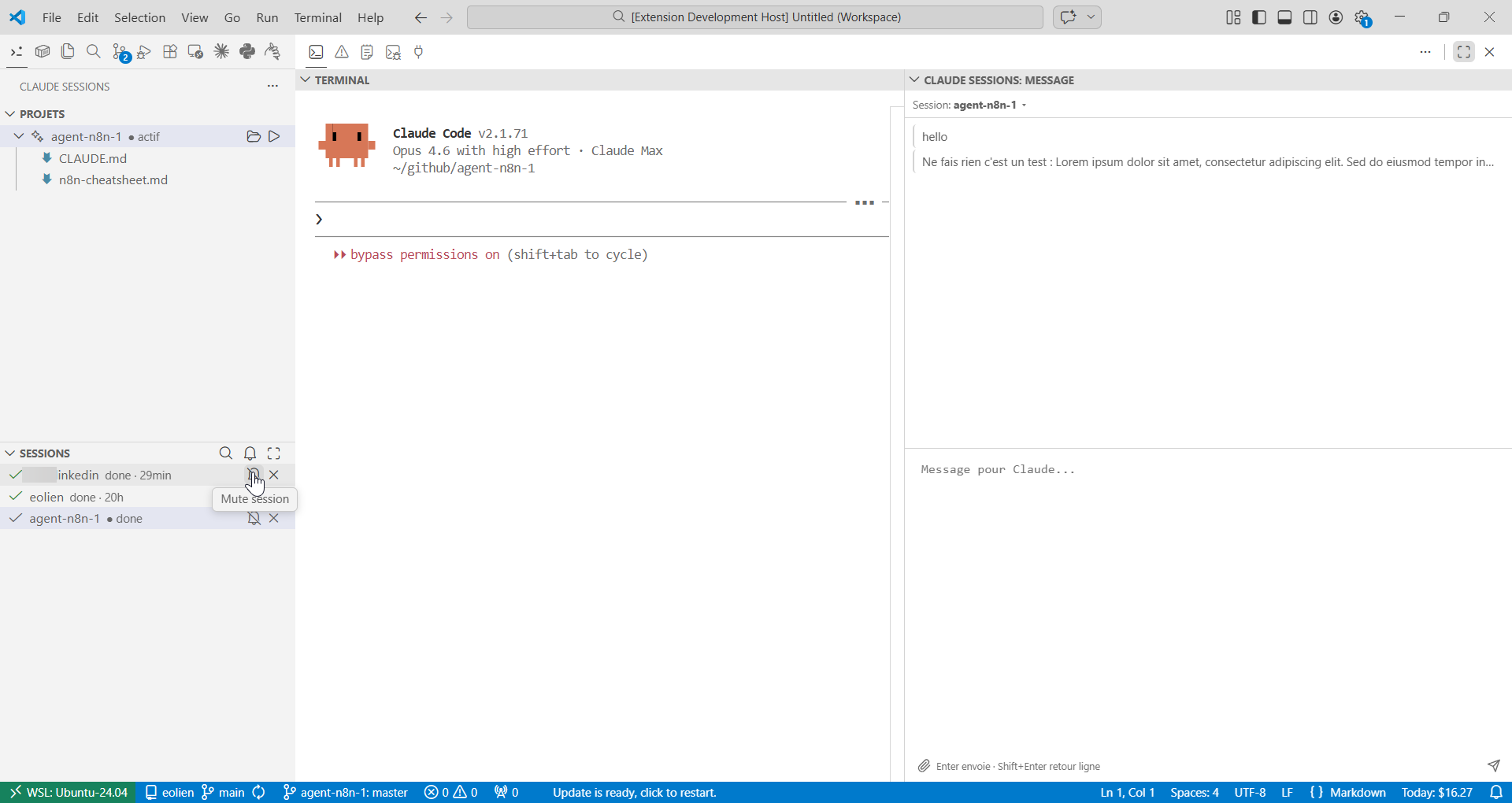Click 'Update is ready, click to restart'

coord(634,793)
